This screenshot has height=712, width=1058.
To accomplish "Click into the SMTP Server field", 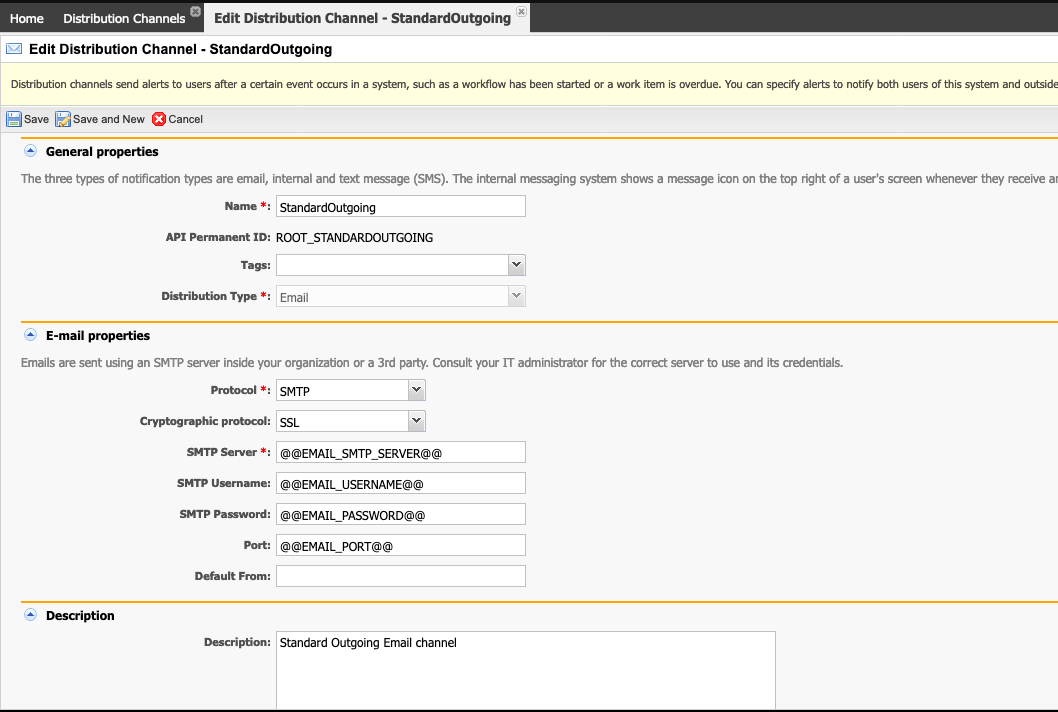I will (401, 452).
